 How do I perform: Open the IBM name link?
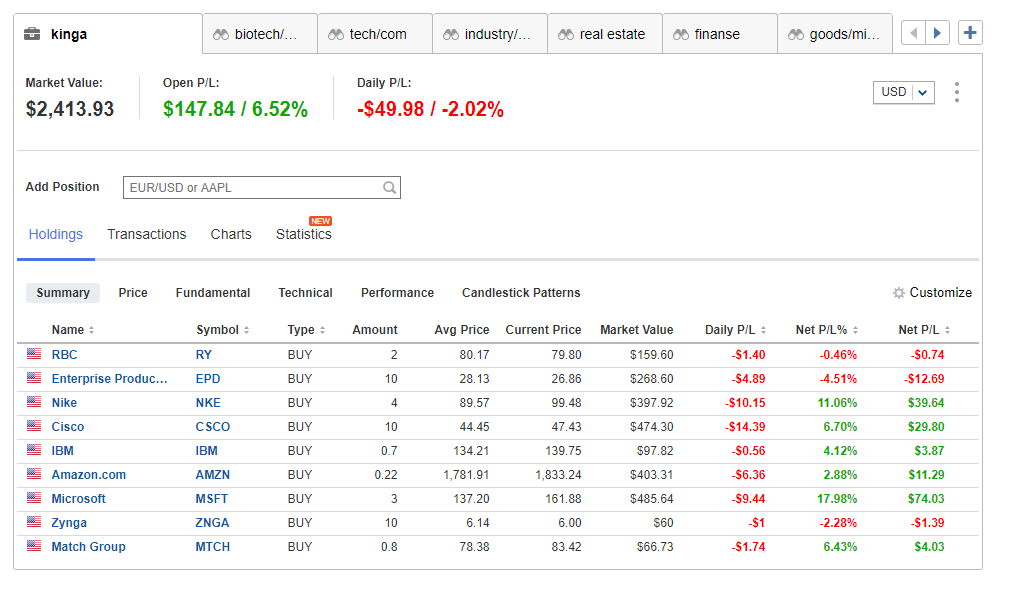coord(62,451)
